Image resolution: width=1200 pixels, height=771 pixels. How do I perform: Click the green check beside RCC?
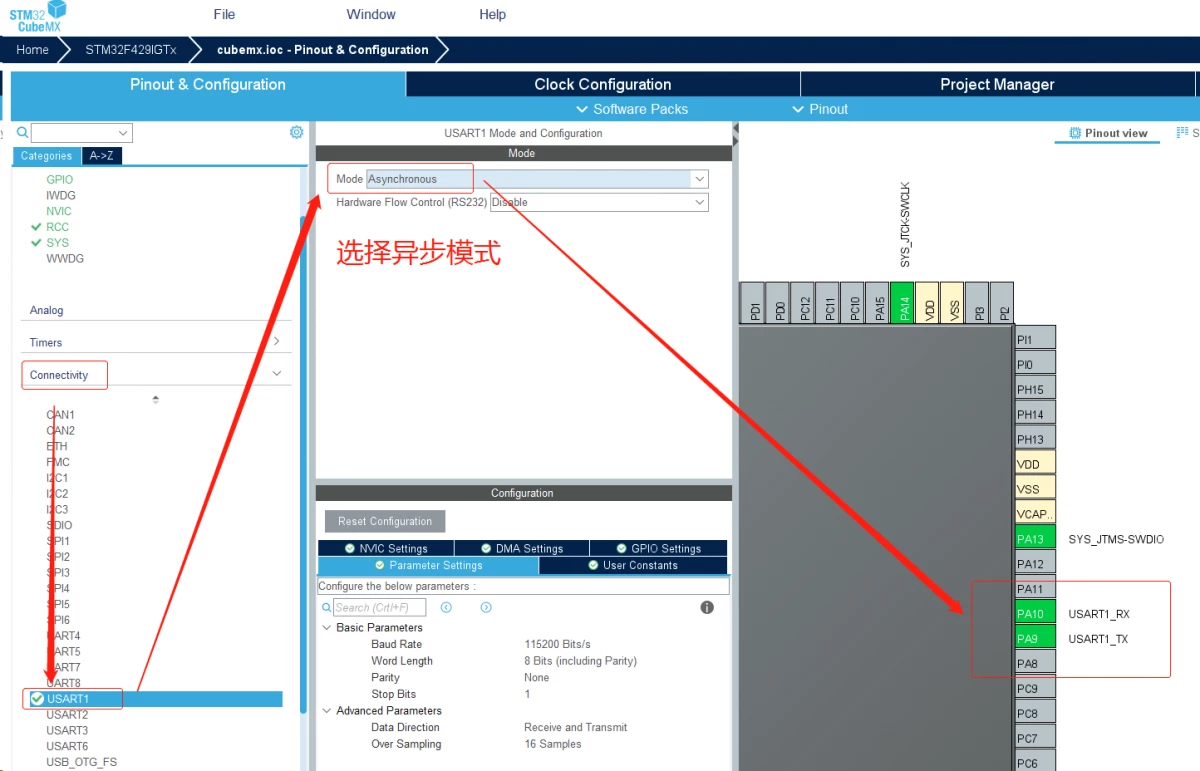point(37,227)
